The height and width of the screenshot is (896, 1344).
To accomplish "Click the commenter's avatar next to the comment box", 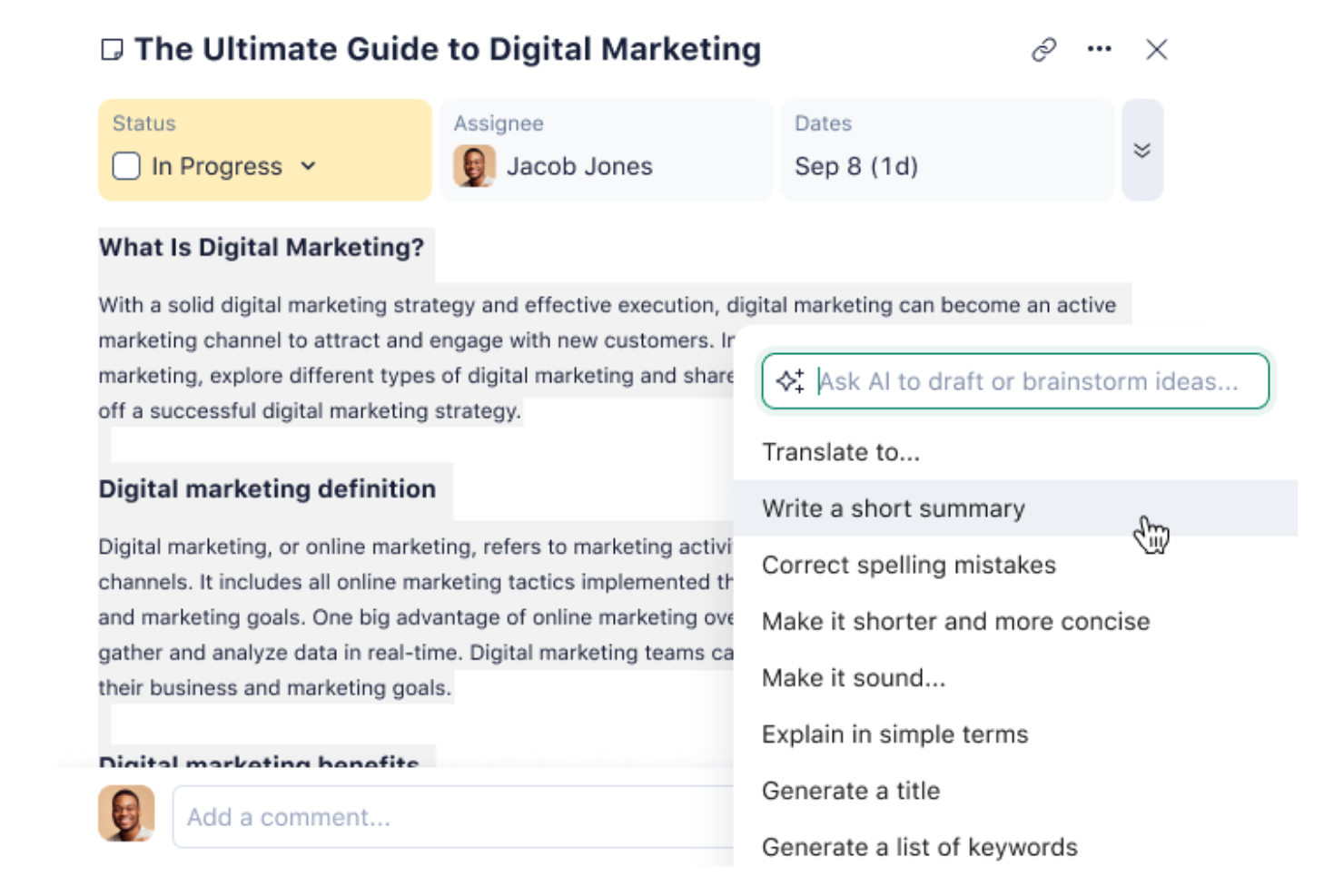I will coord(126,814).
